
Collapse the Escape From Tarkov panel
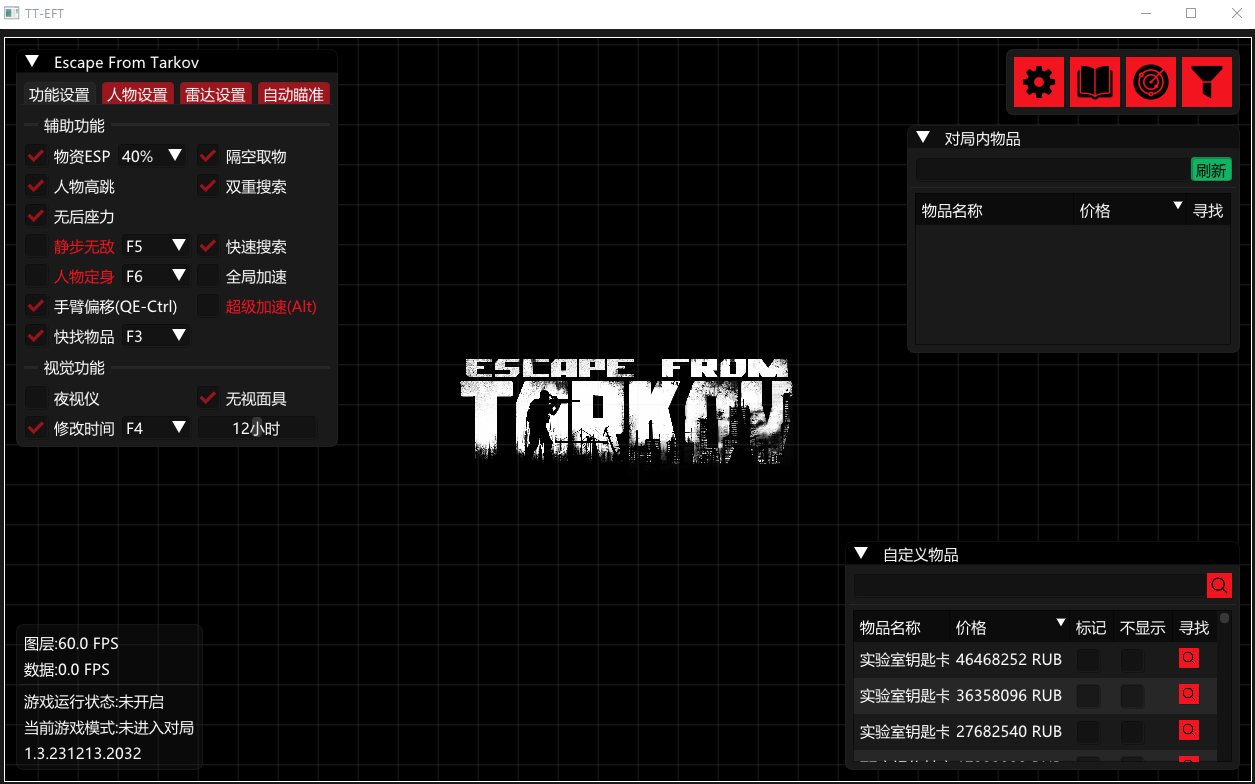coord(32,62)
